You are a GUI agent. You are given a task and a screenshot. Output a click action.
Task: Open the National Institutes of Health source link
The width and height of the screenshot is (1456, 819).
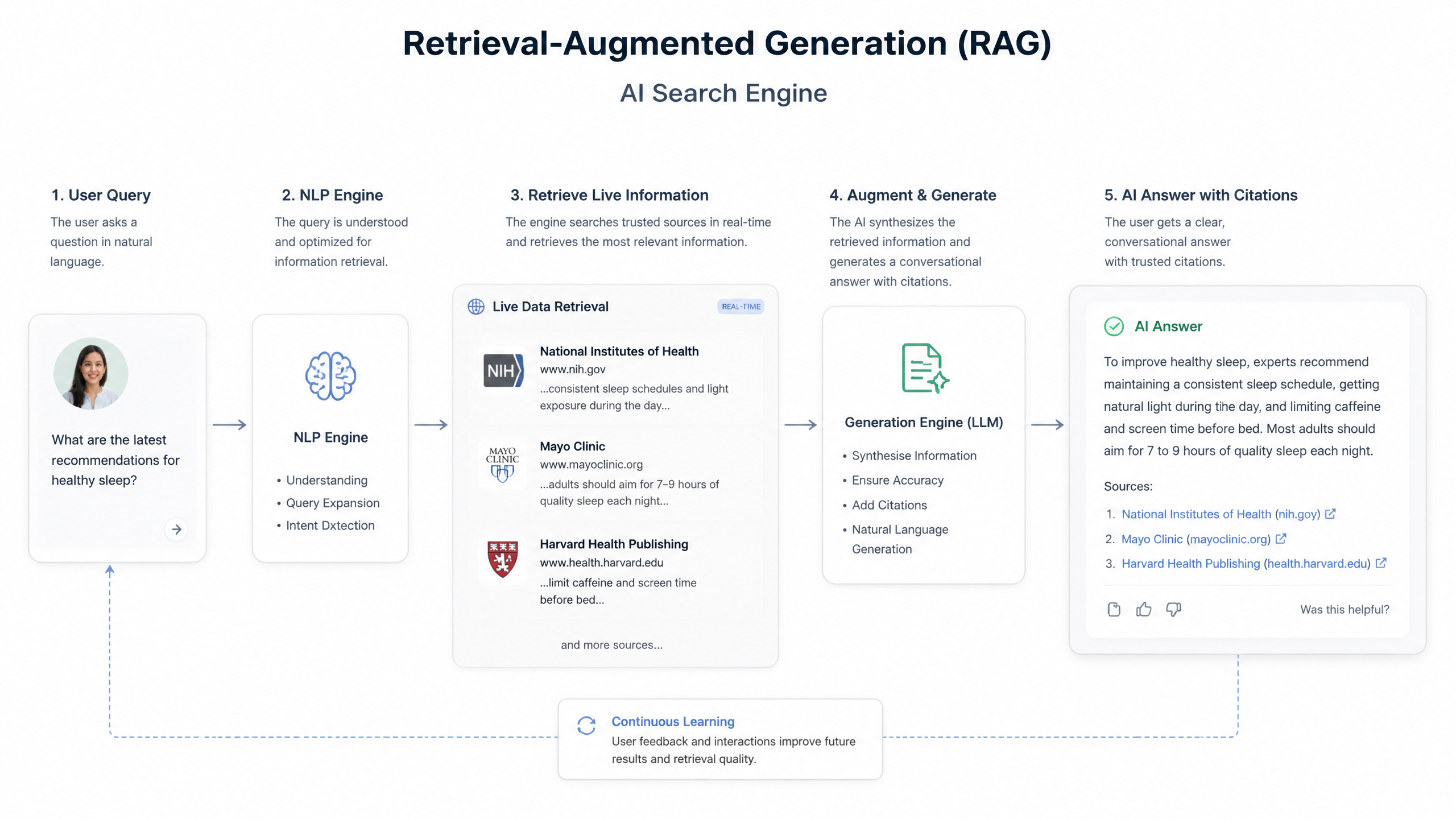pos(1221,514)
